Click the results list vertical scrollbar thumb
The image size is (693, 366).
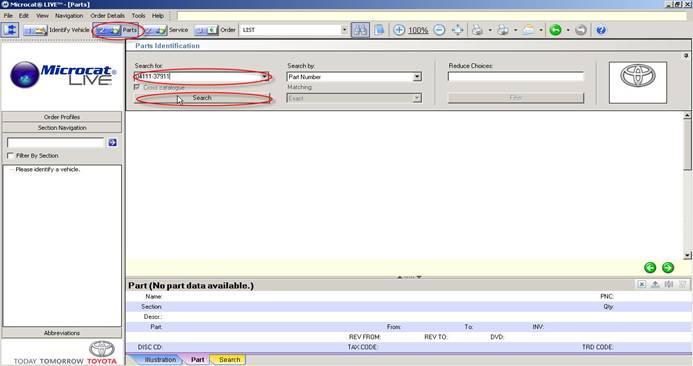tap(687, 145)
